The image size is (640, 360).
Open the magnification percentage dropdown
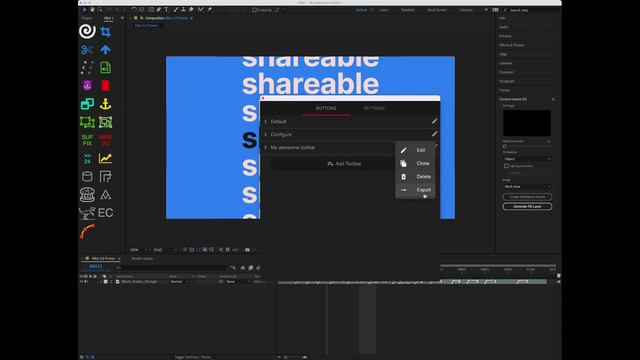click(138, 250)
